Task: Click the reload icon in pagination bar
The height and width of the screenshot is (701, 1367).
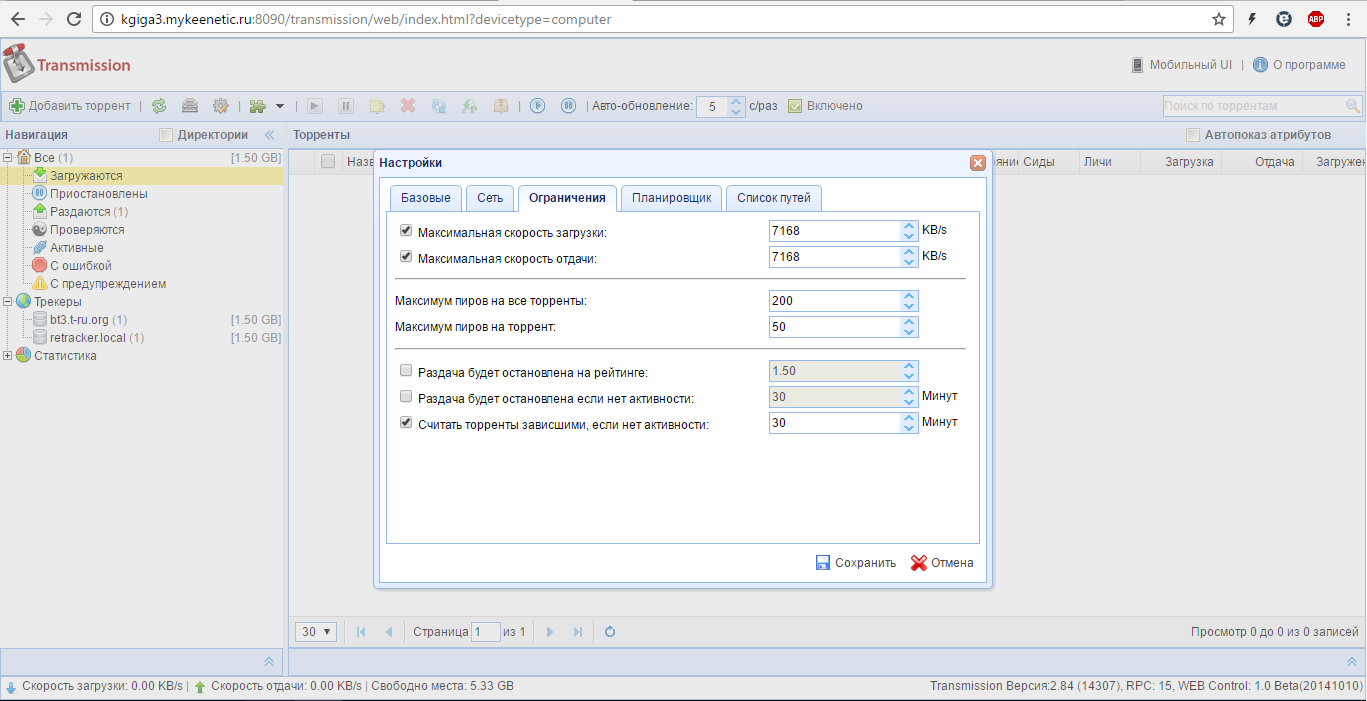Action: coord(610,632)
